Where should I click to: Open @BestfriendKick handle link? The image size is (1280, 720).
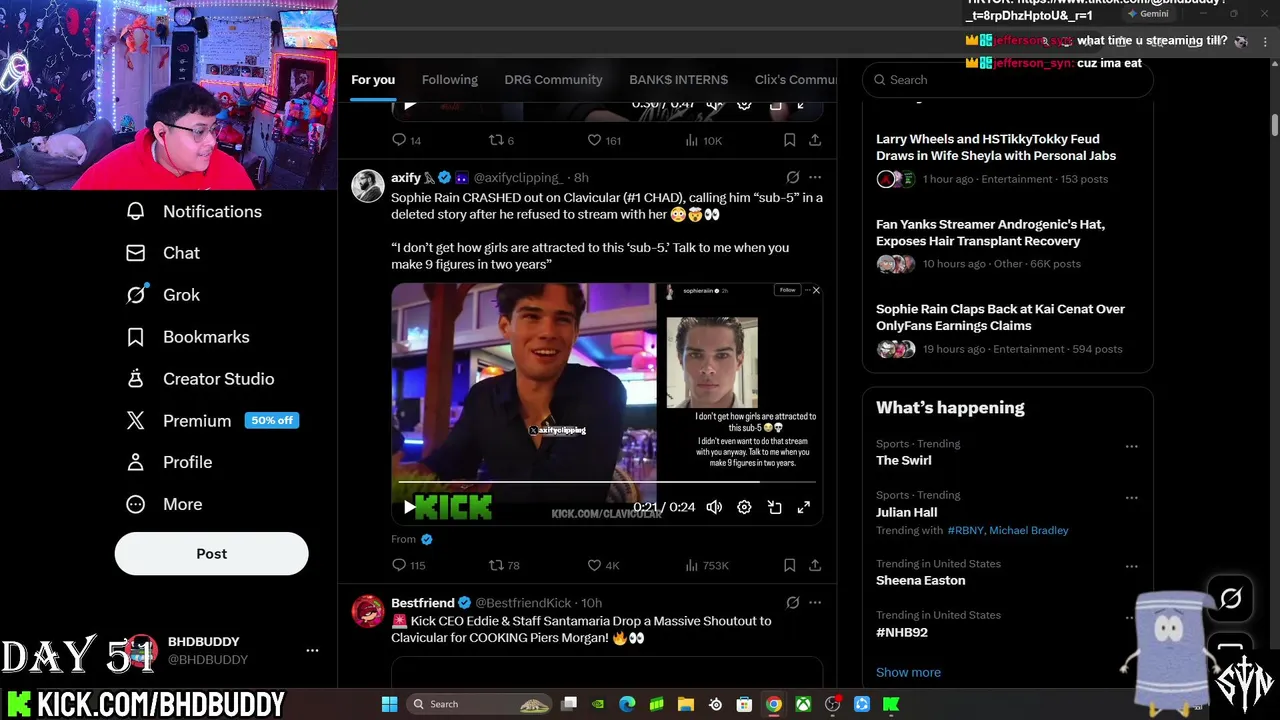coord(525,603)
